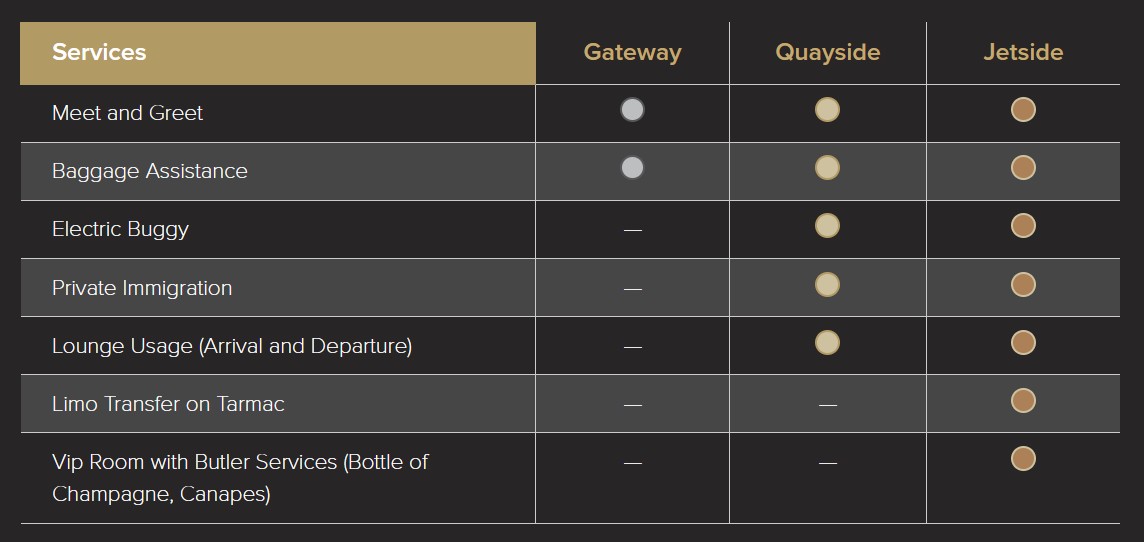Select the Quayside column header
This screenshot has height=542, width=1144.
[827, 52]
